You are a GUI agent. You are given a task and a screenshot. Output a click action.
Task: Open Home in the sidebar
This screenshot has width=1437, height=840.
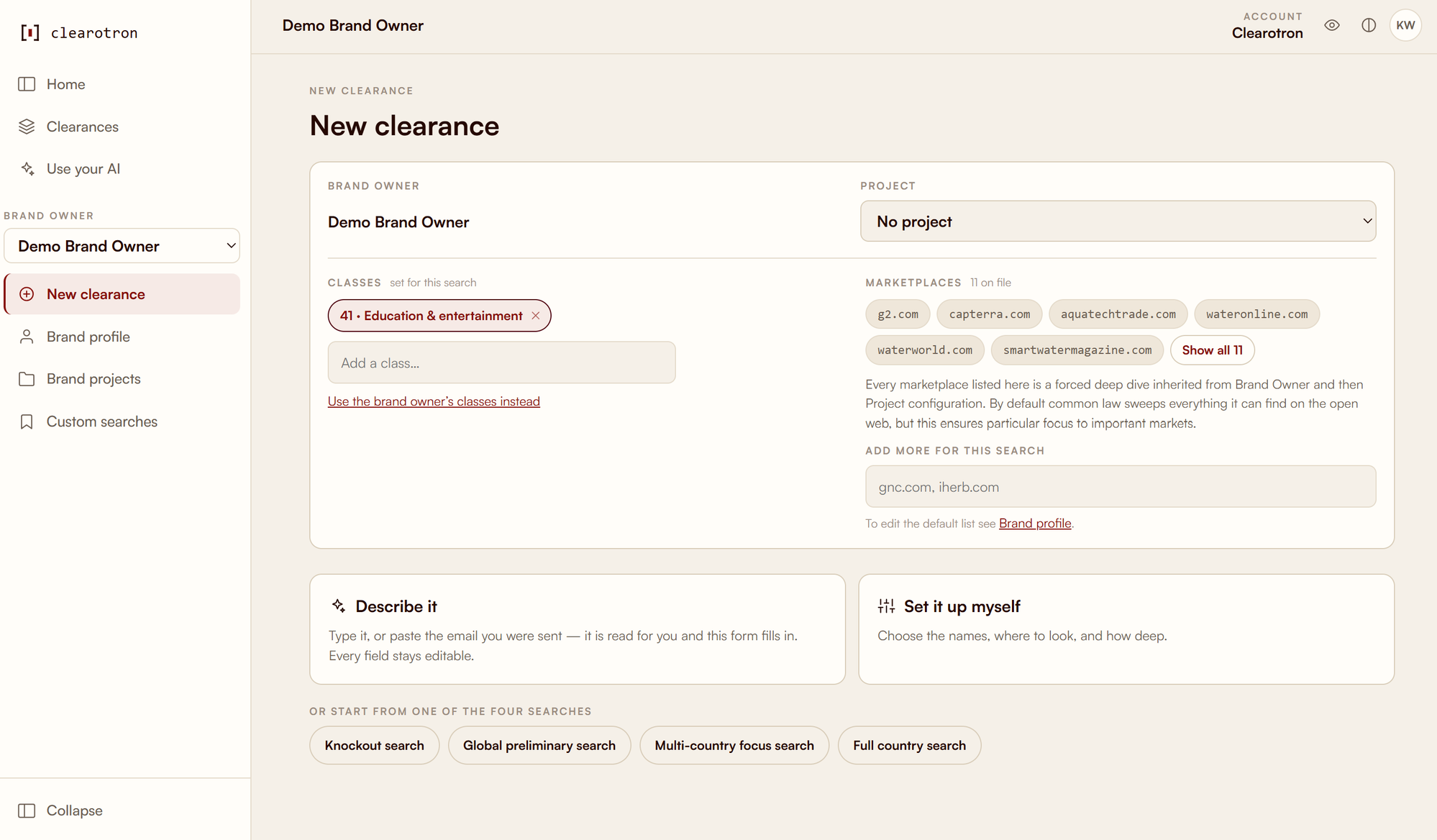click(x=122, y=84)
